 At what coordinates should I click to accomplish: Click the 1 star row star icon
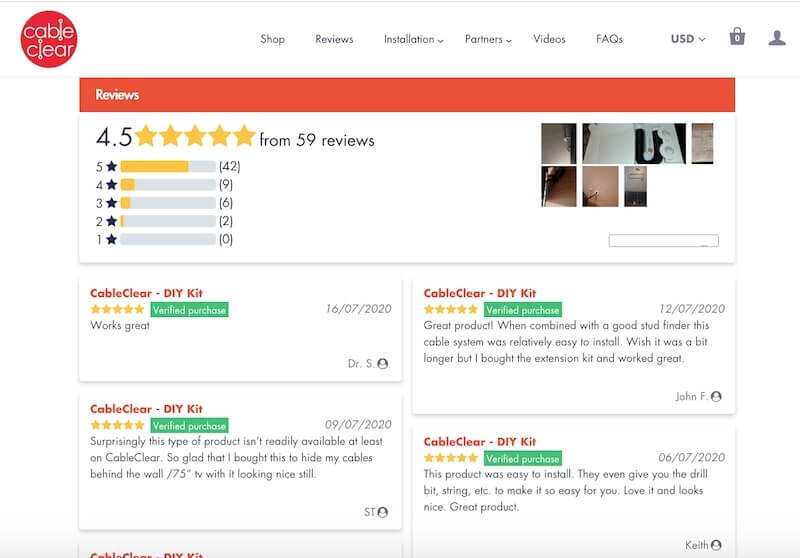tap(112, 239)
